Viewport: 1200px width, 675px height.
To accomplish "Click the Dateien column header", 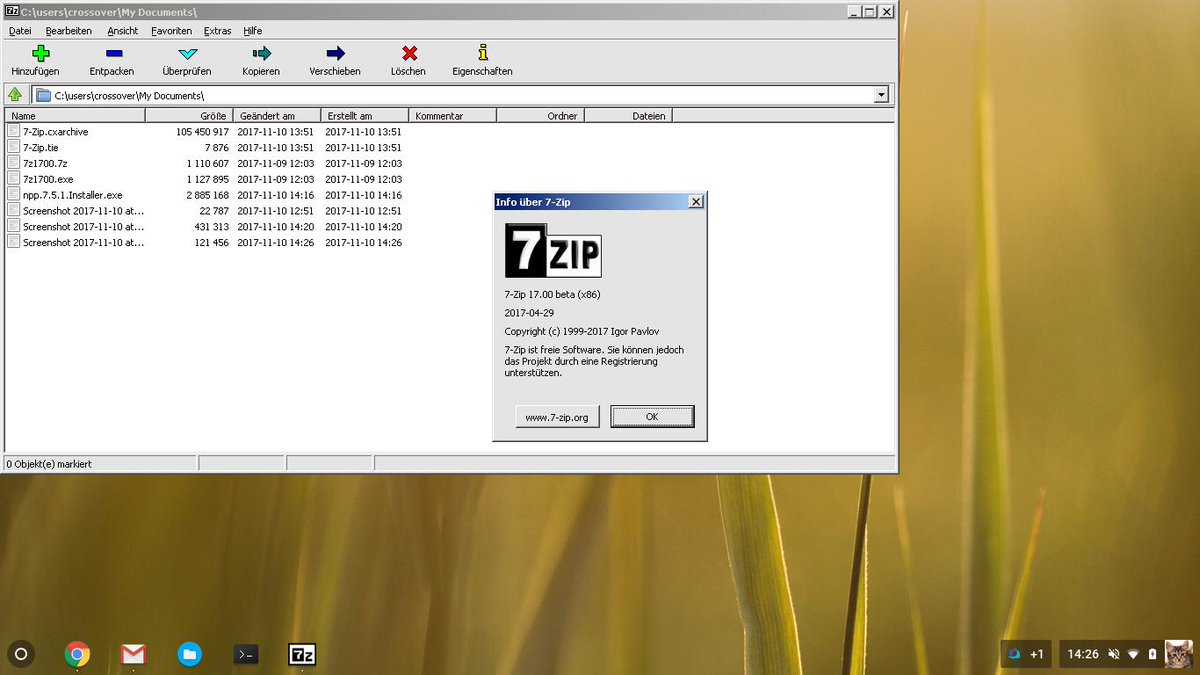I will (x=629, y=116).
